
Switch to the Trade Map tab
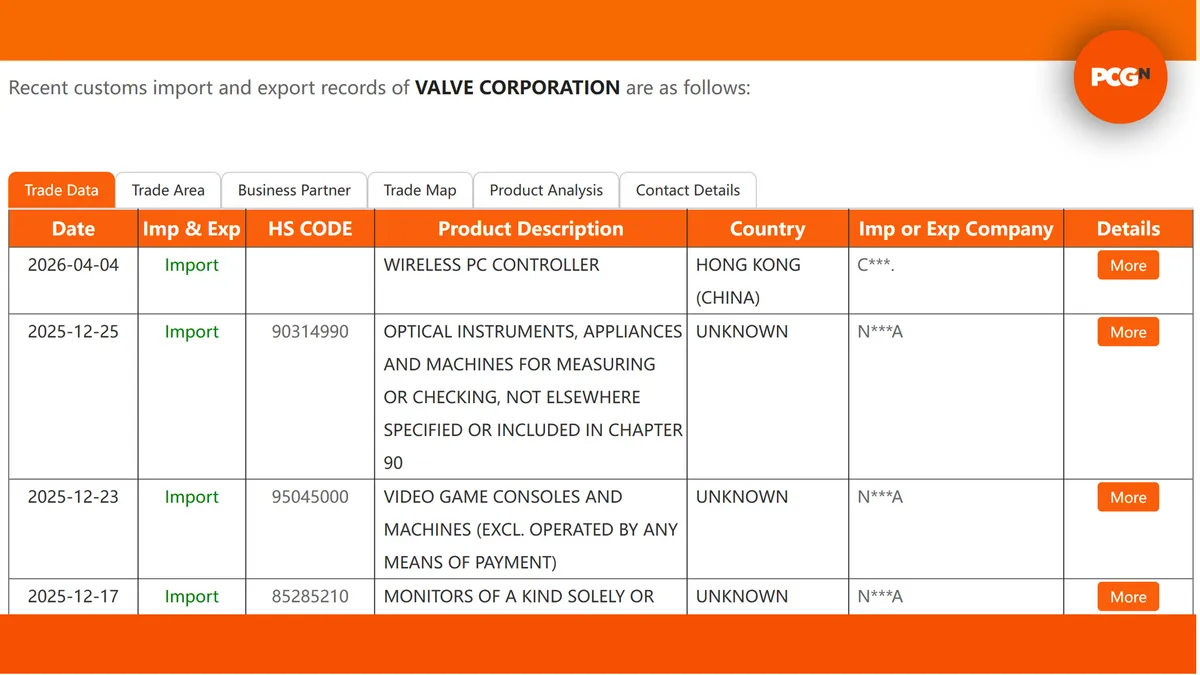coord(420,190)
